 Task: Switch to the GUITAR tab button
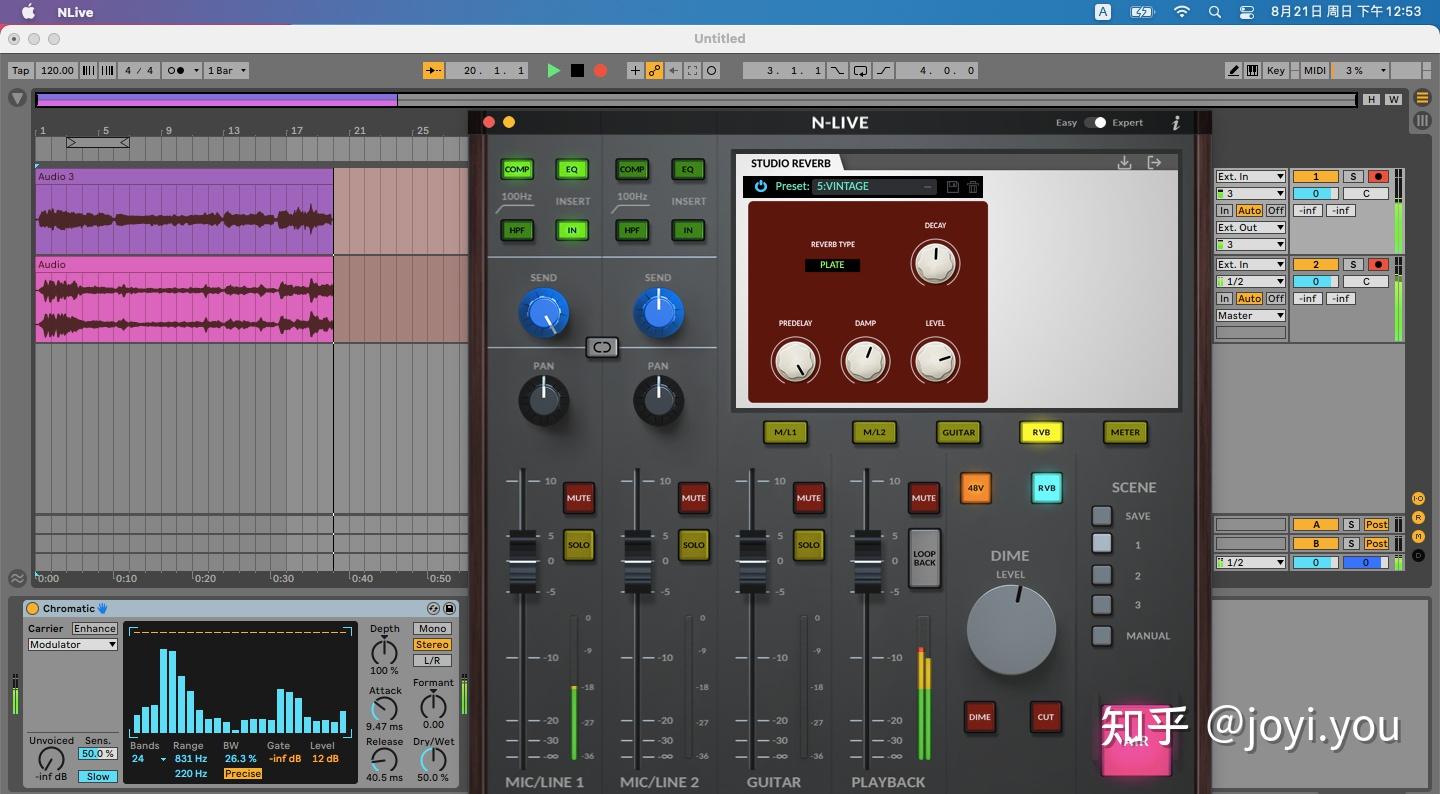[x=958, y=433]
